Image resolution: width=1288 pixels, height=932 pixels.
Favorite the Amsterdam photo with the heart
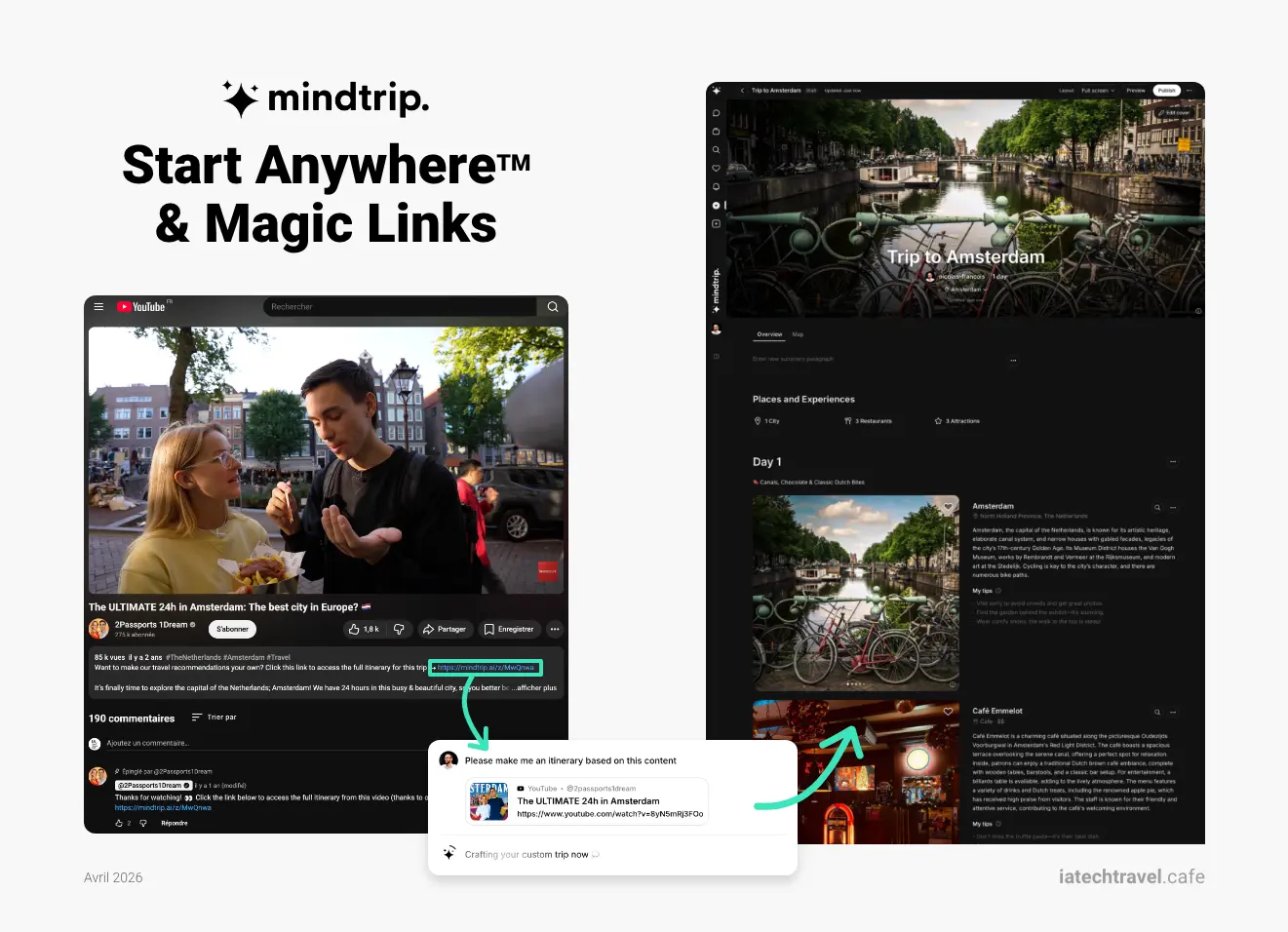point(948,507)
